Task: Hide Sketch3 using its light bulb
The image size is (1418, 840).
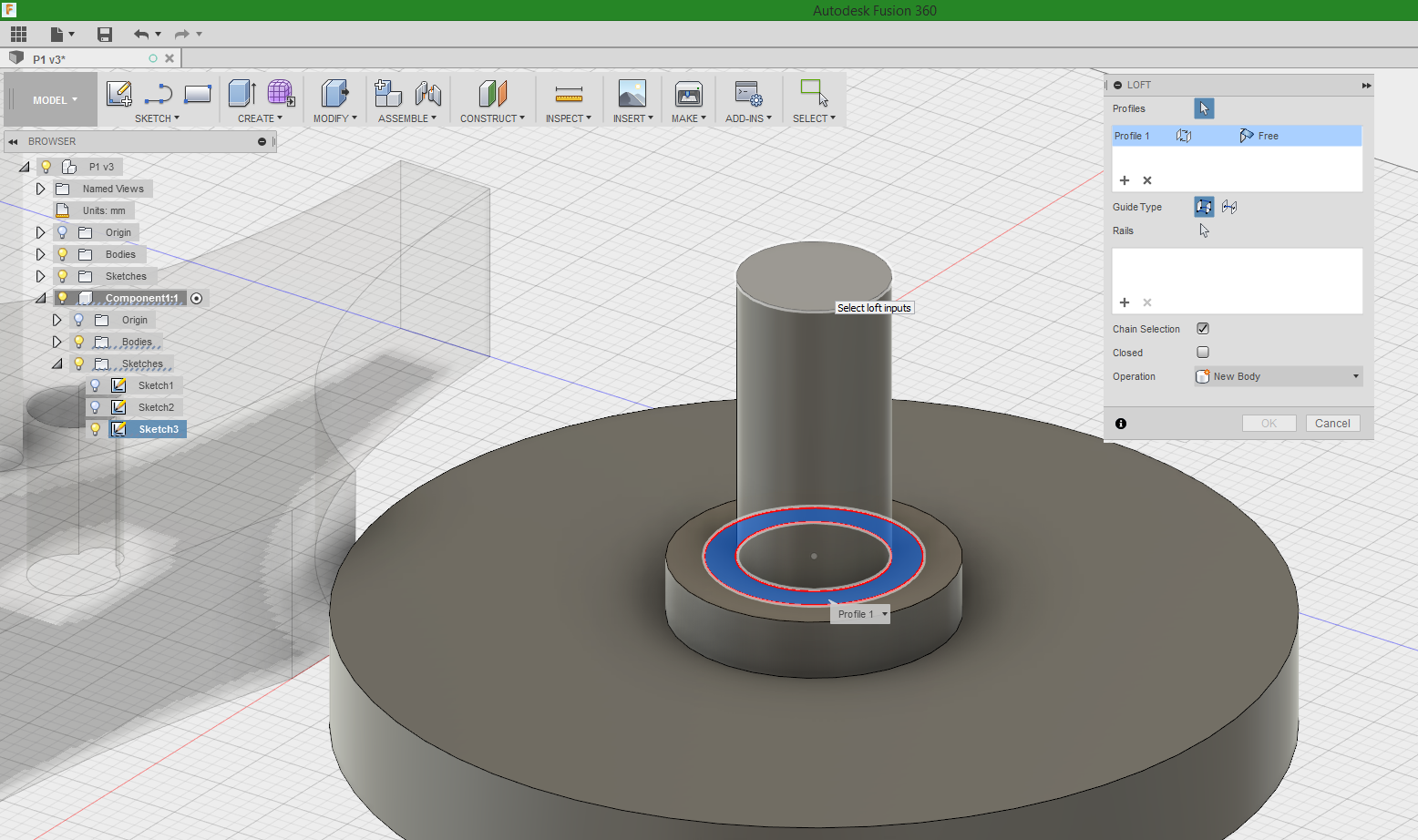Action: click(96, 429)
